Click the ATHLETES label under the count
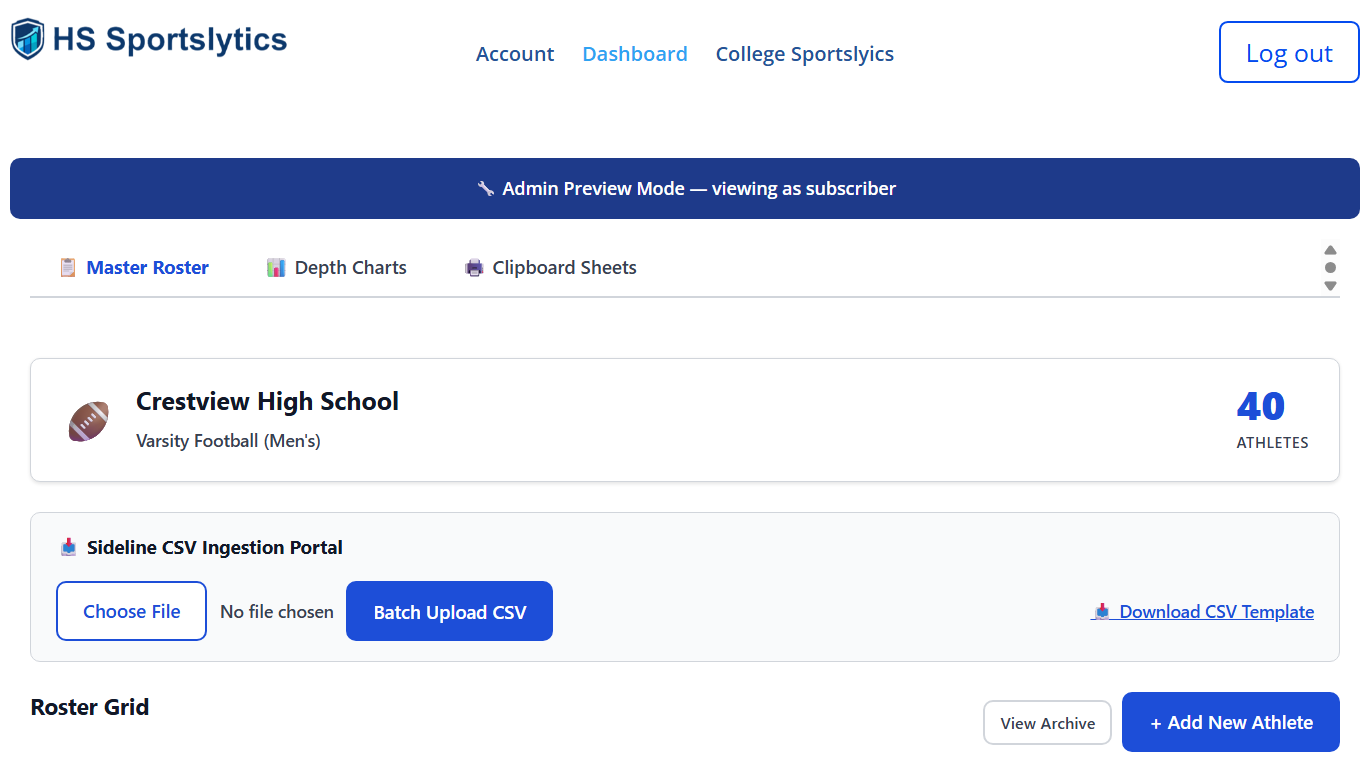The width and height of the screenshot is (1372, 760). coord(1273,442)
